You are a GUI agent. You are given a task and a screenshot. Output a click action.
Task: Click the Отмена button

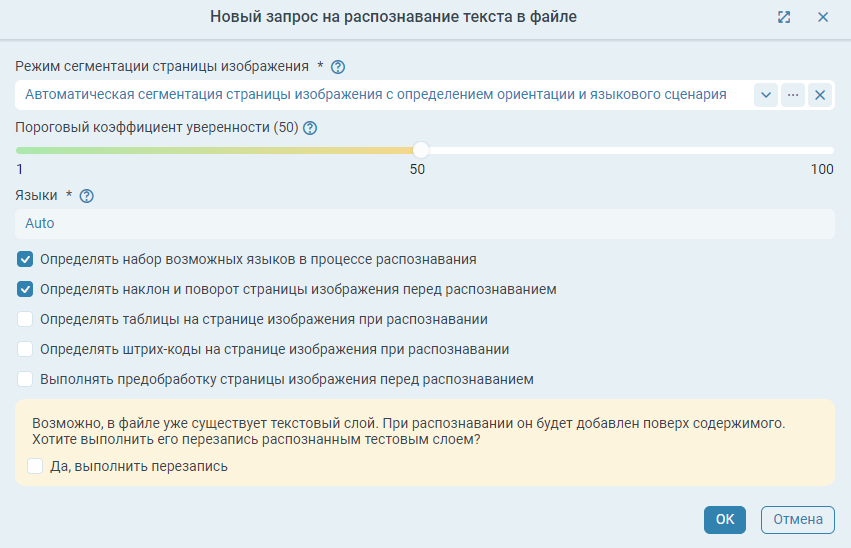pyautogui.click(x=797, y=519)
